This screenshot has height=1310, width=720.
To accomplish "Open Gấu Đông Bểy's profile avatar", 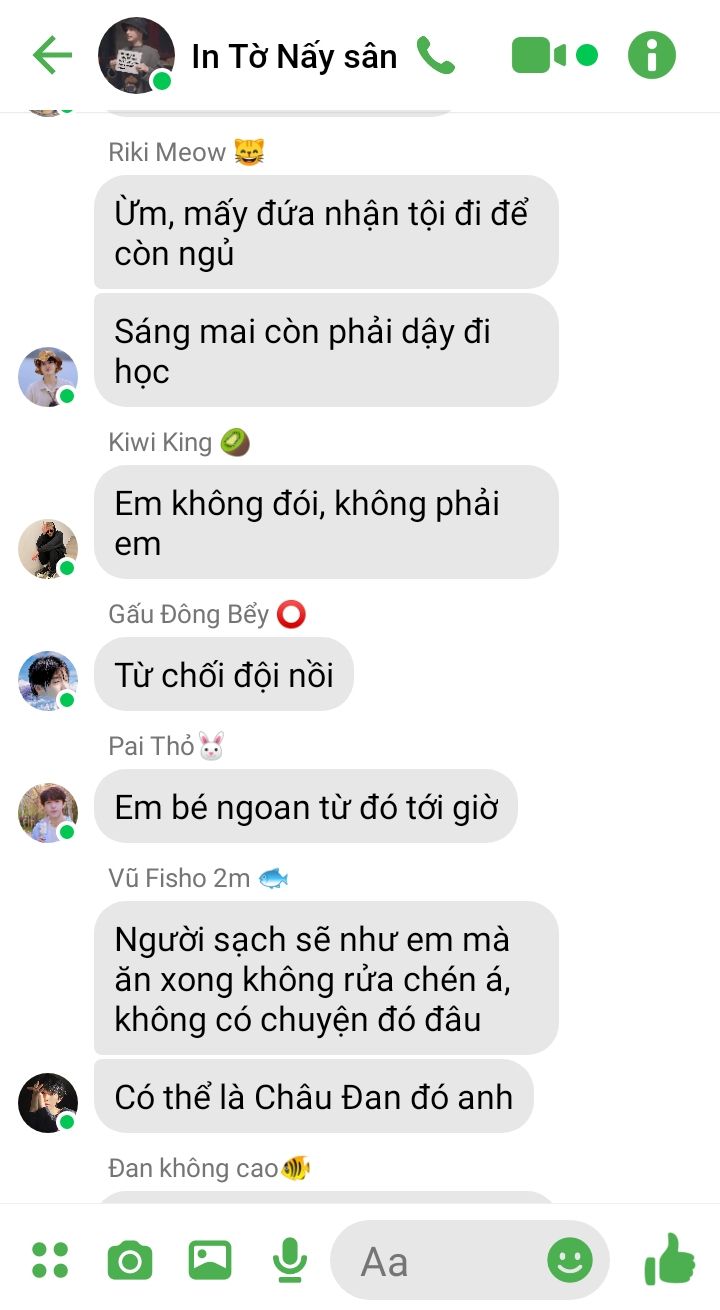I will (x=48, y=681).
